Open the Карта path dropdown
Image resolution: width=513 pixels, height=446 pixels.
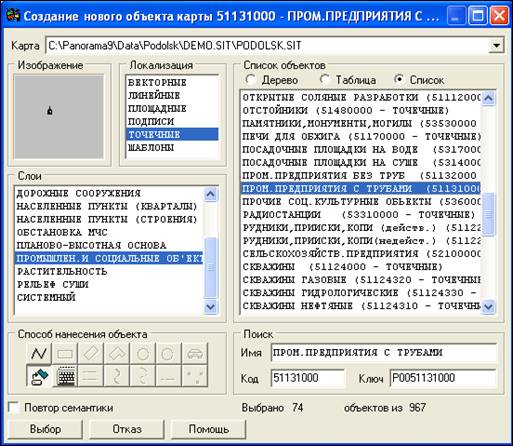(x=496, y=45)
